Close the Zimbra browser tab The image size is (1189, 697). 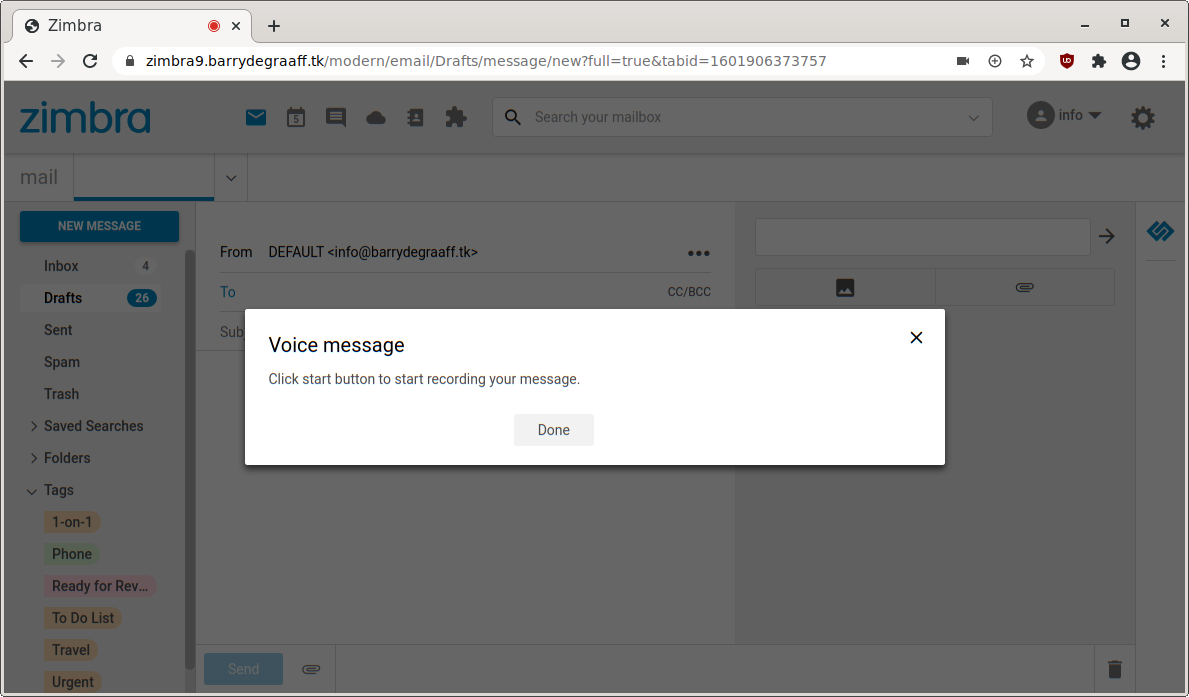click(x=236, y=26)
